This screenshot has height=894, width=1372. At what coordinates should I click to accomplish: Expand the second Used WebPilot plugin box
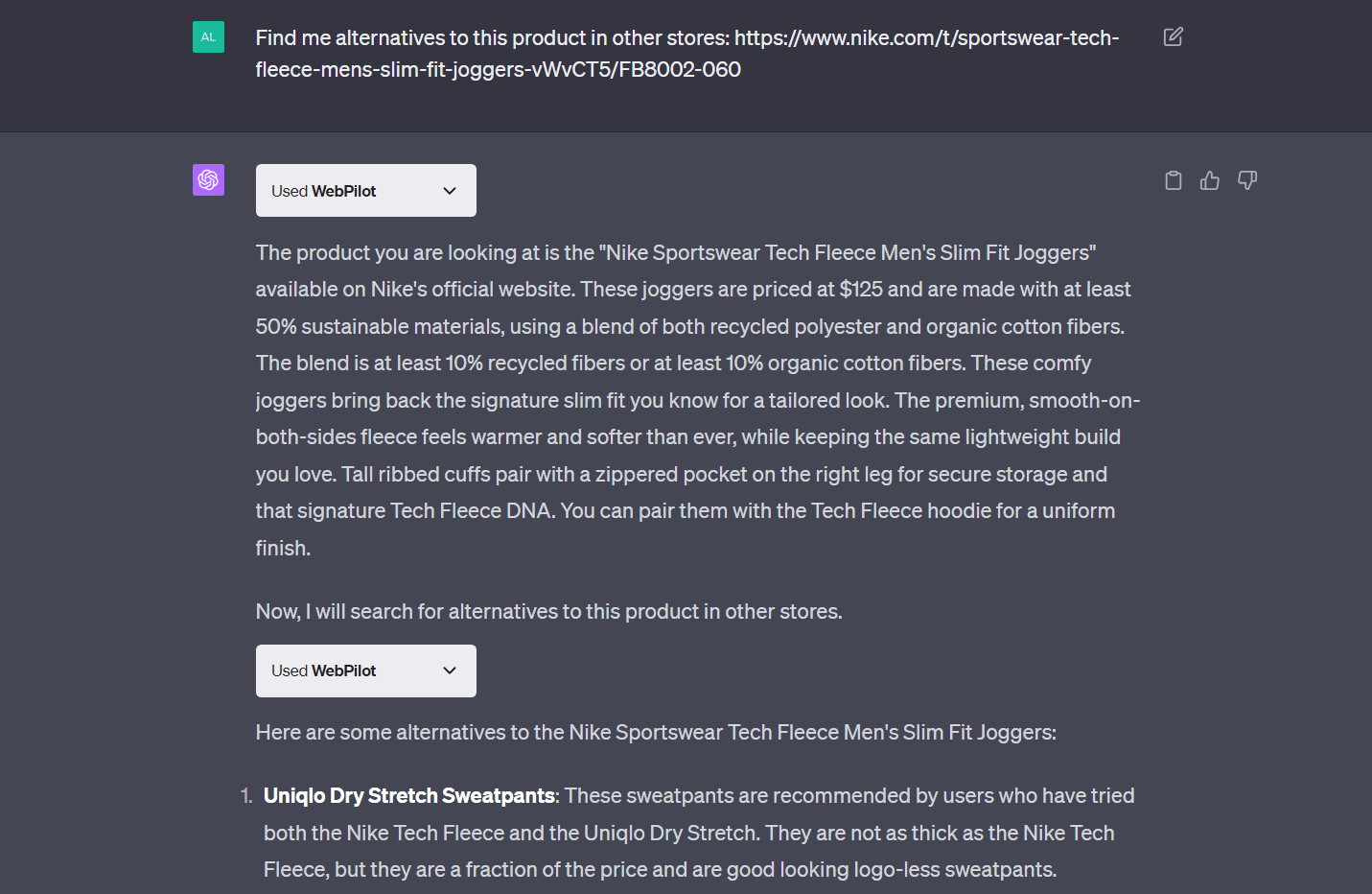pyautogui.click(x=365, y=670)
